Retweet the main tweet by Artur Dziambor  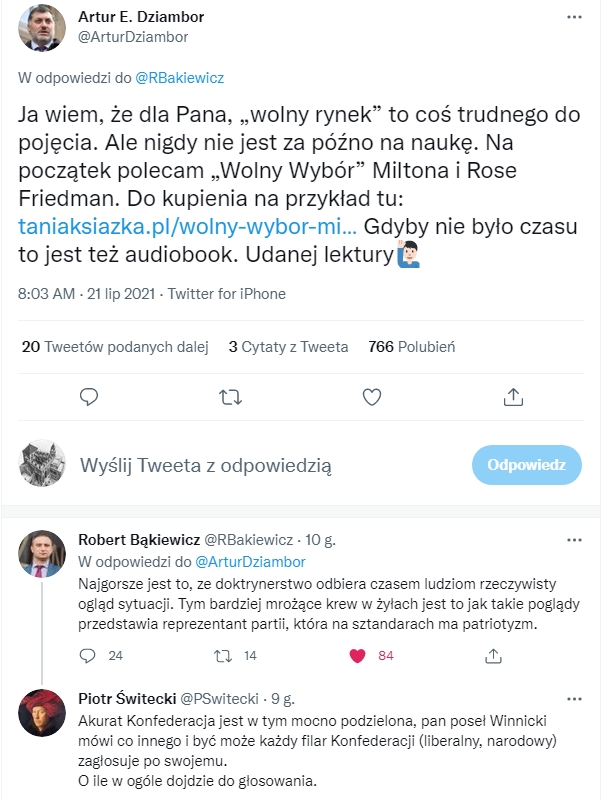click(230, 397)
